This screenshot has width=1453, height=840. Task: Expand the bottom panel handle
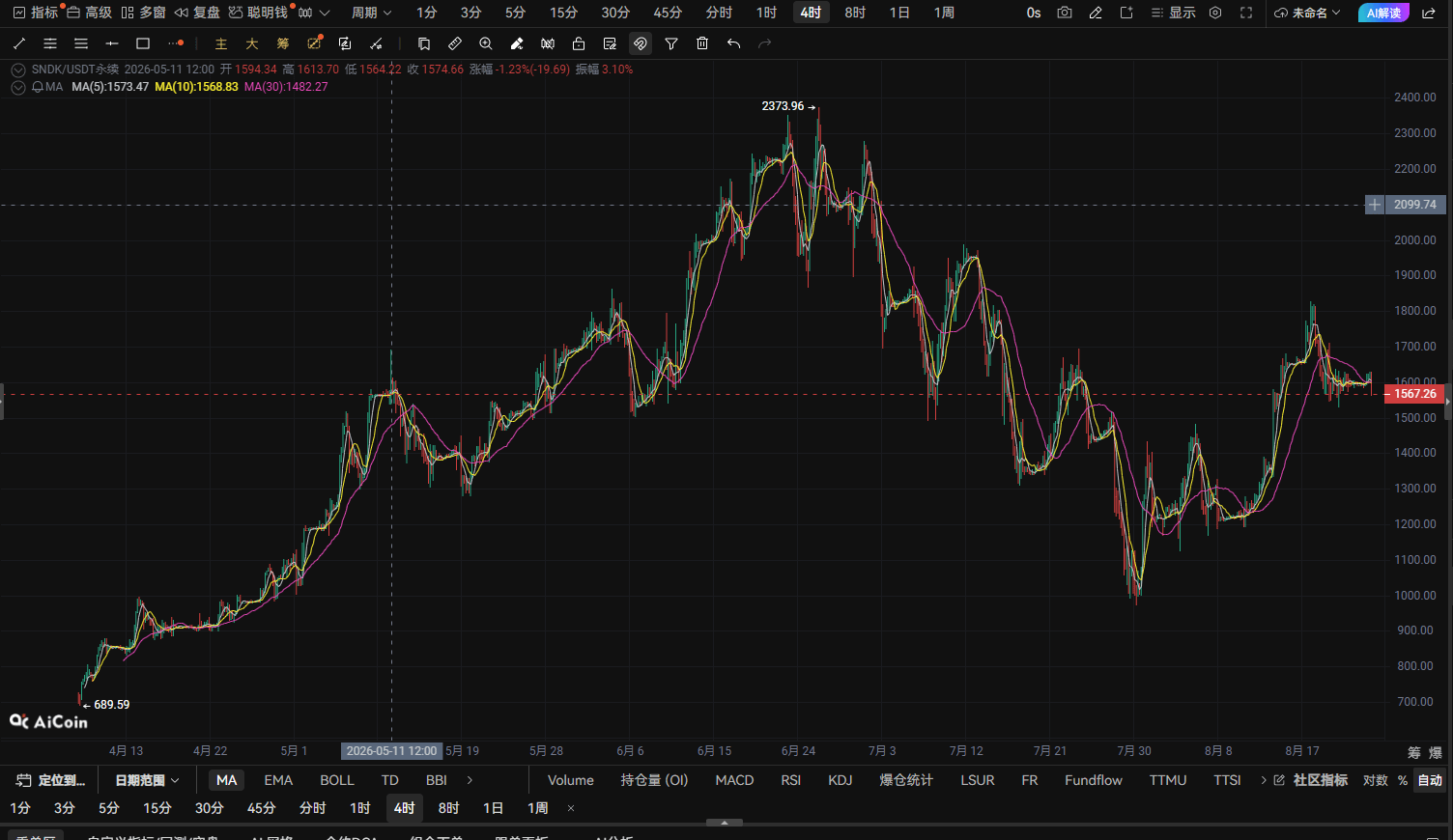pyautogui.click(x=726, y=823)
